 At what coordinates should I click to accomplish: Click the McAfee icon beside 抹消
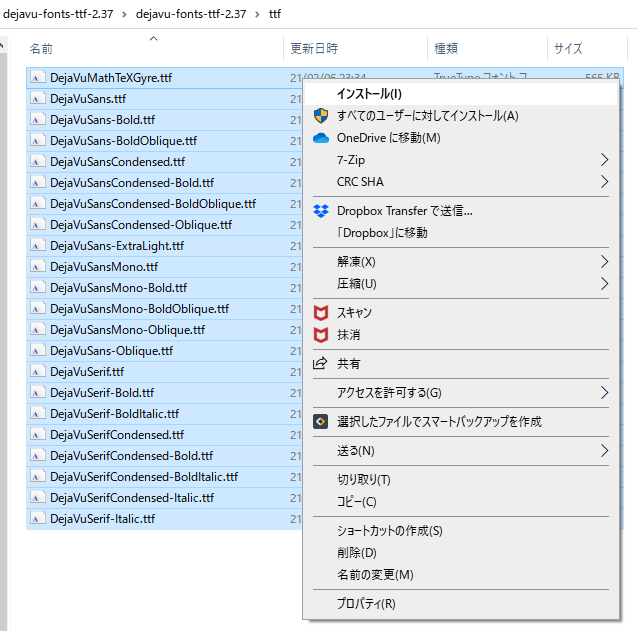coord(321,335)
